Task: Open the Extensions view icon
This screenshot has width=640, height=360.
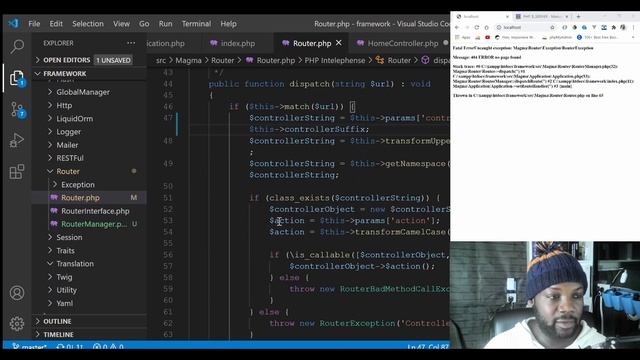Action: click(17, 171)
